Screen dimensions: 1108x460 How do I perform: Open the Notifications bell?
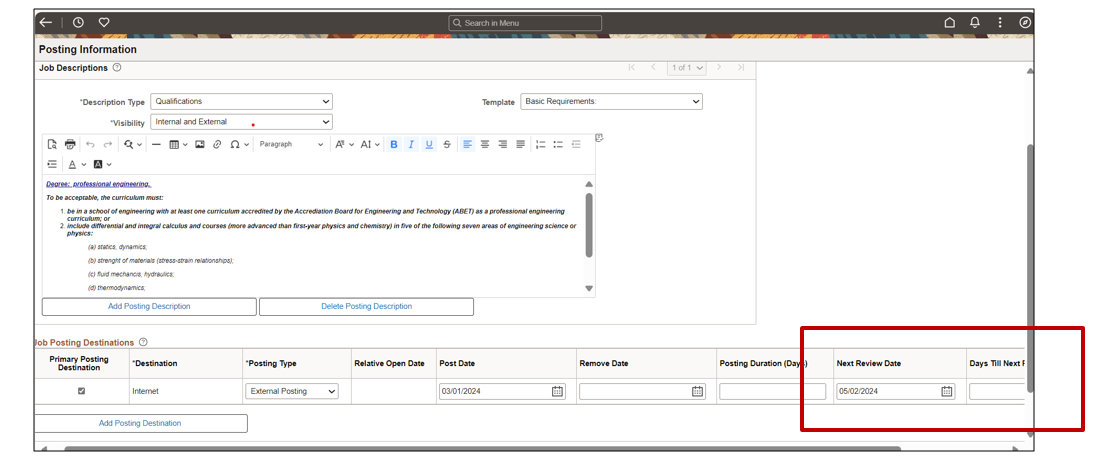pyautogui.click(x=975, y=23)
